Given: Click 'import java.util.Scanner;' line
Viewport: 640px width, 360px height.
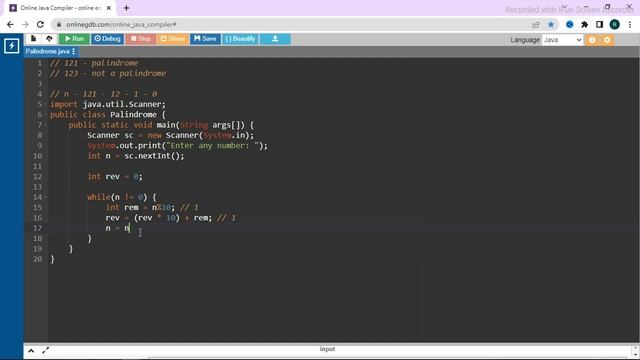Looking at the screenshot, I should coord(108,104).
